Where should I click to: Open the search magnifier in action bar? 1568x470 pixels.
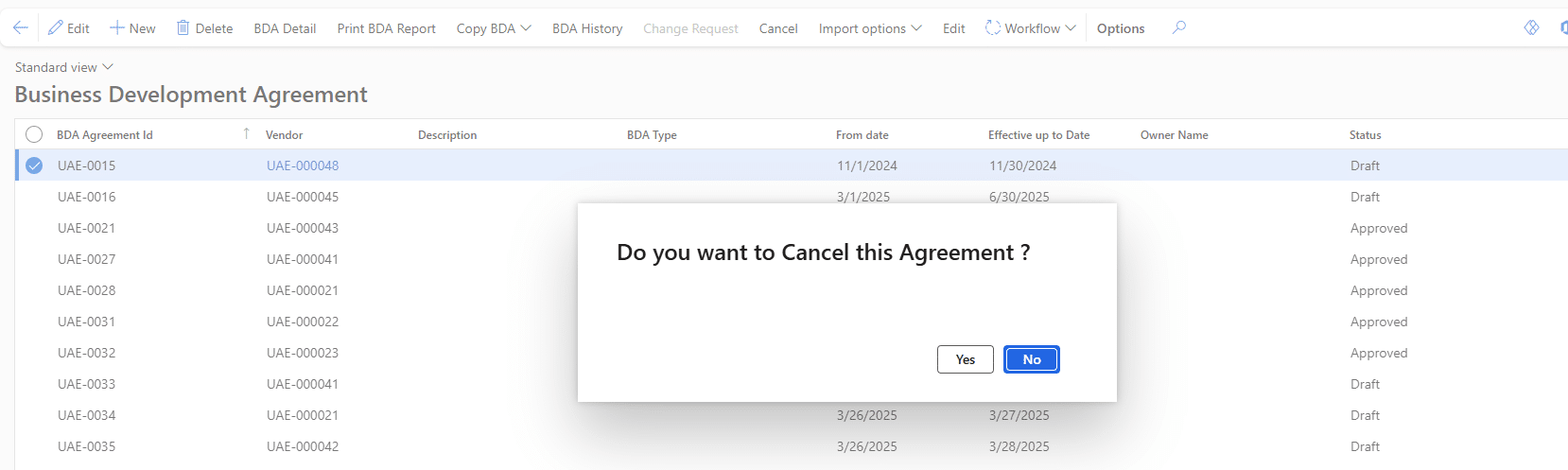1178,27
